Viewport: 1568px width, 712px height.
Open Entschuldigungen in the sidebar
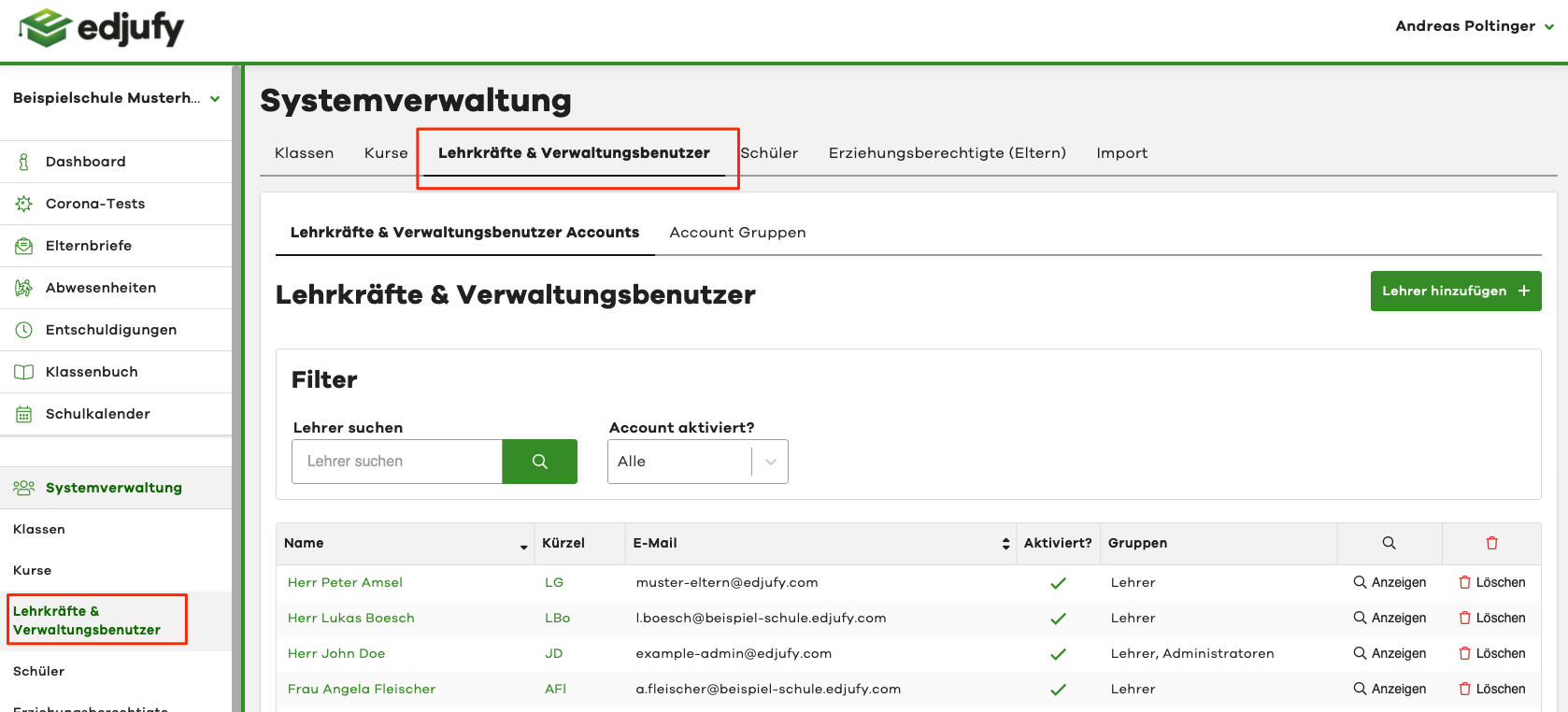point(110,330)
